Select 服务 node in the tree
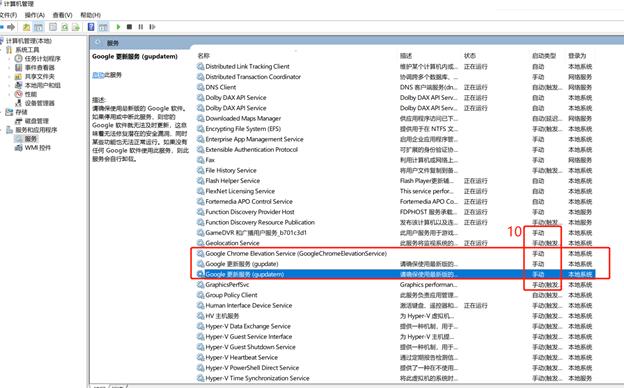The width and height of the screenshot is (624, 388). (31, 139)
